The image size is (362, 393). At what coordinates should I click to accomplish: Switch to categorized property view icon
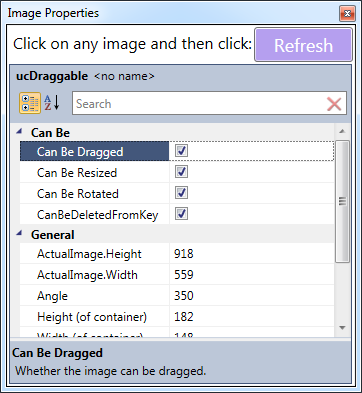coord(30,103)
